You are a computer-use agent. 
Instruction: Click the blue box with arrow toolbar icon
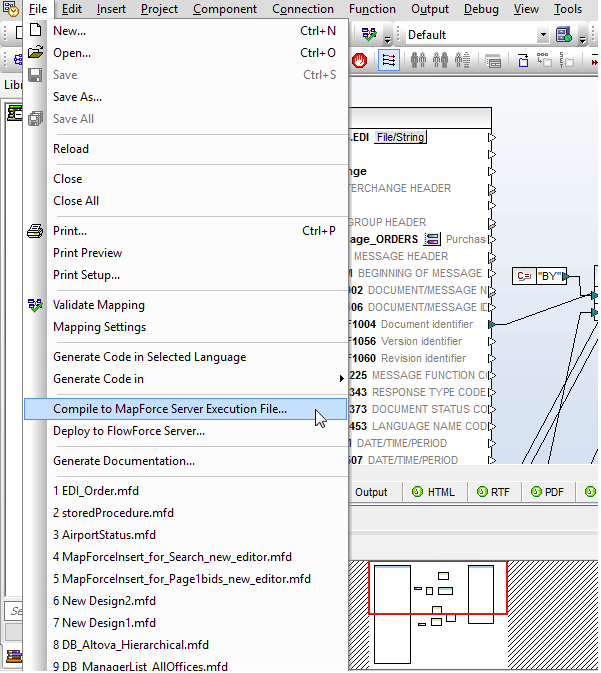point(523,61)
